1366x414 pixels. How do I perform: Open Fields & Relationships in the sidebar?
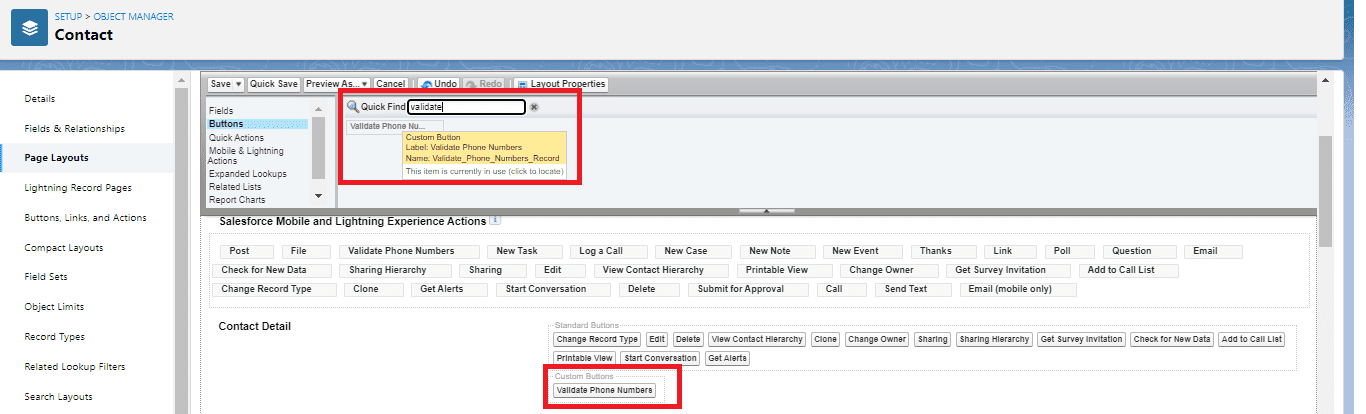[x=75, y=129]
